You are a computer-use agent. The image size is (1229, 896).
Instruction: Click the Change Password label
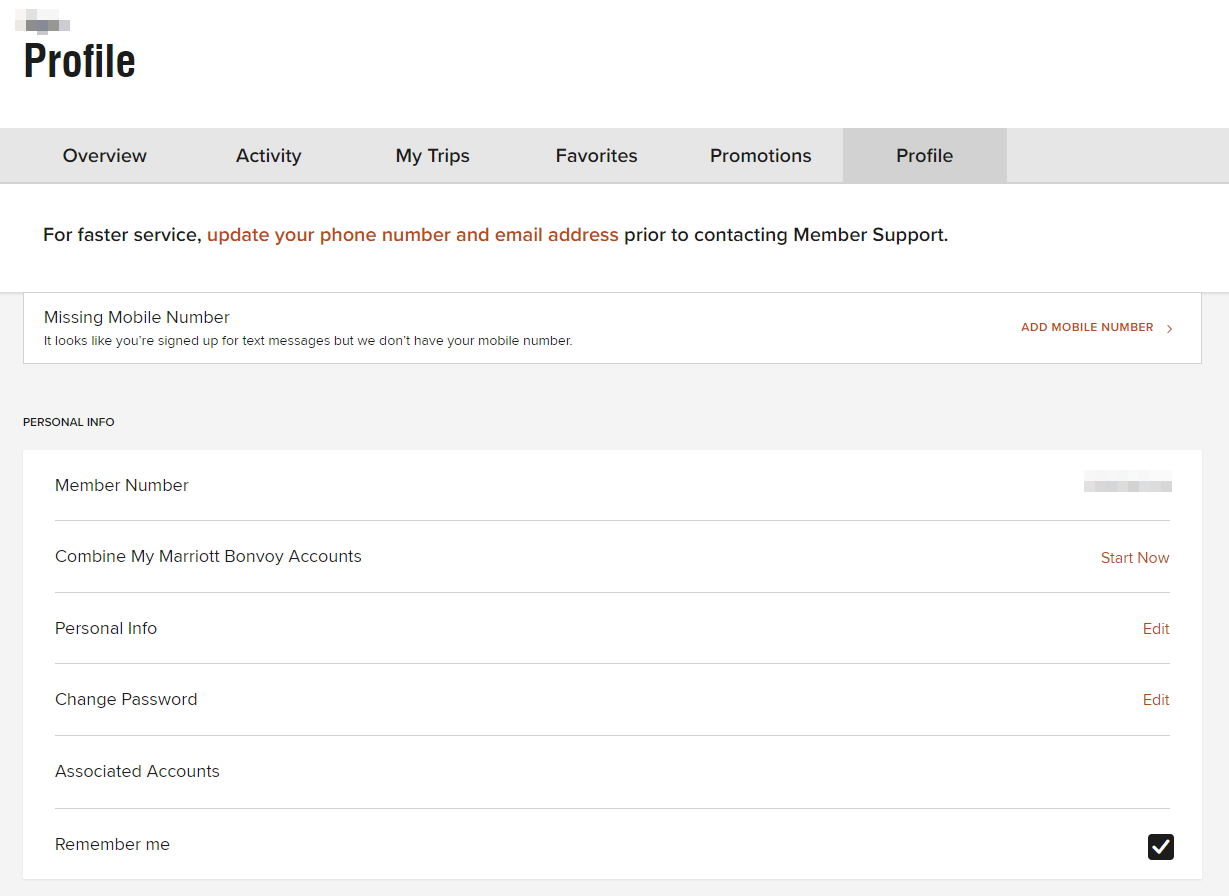point(126,700)
